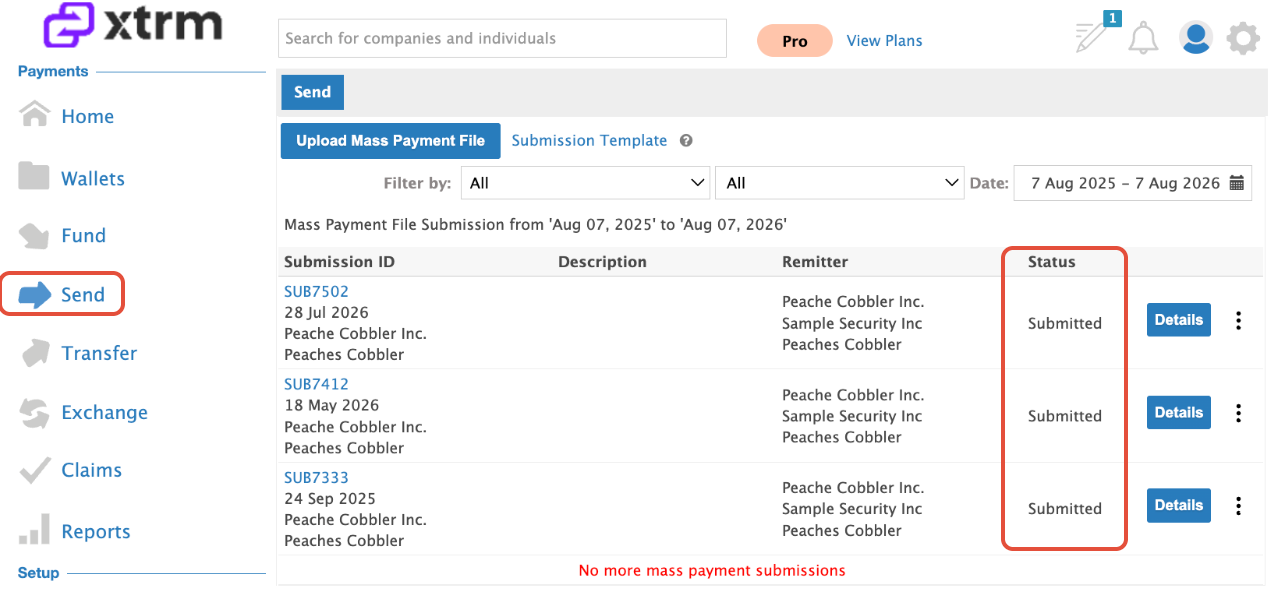Open the date range picker field
The height and width of the screenshot is (592, 1285).
click(x=1133, y=183)
